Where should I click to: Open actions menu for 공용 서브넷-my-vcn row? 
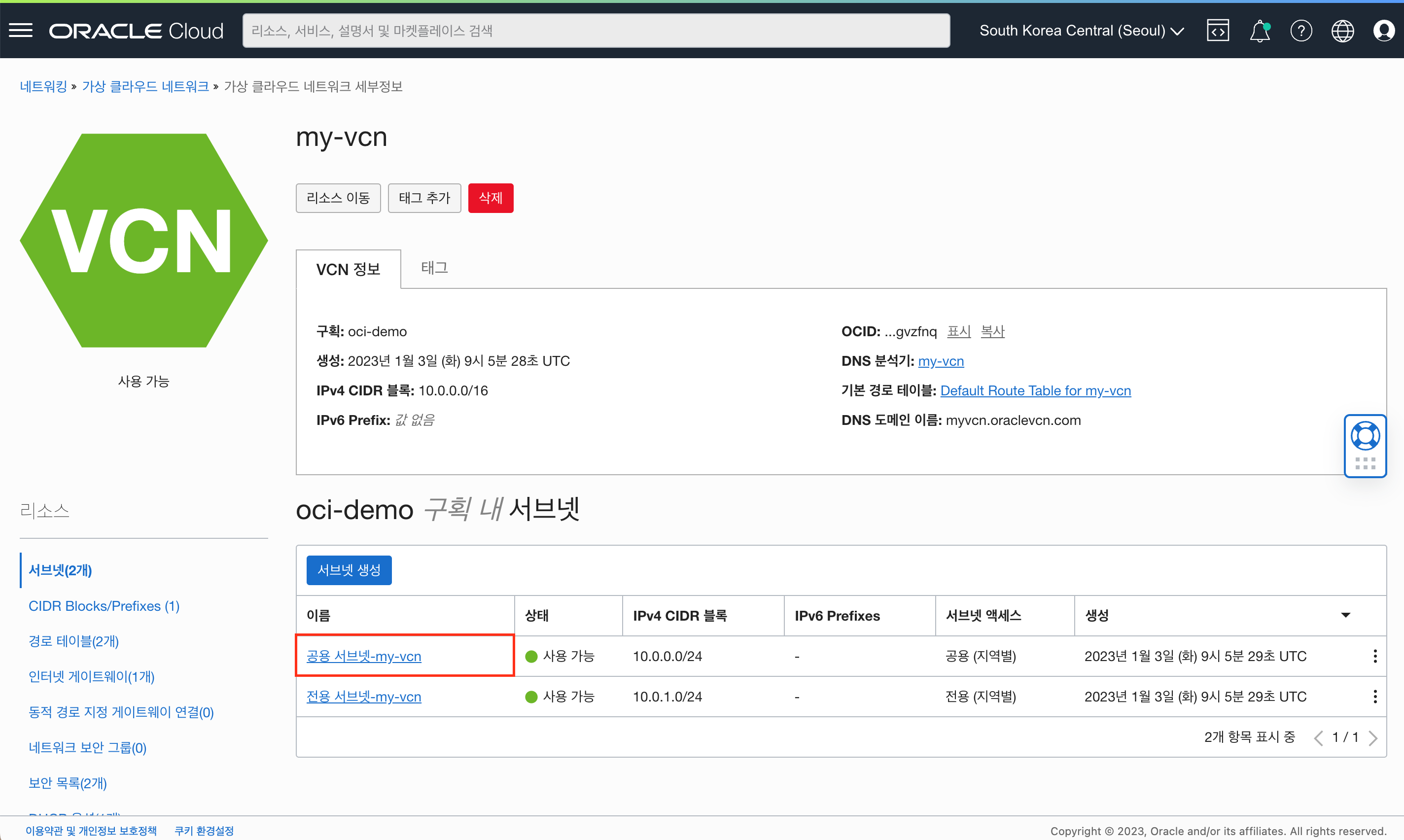click(1374, 656)
